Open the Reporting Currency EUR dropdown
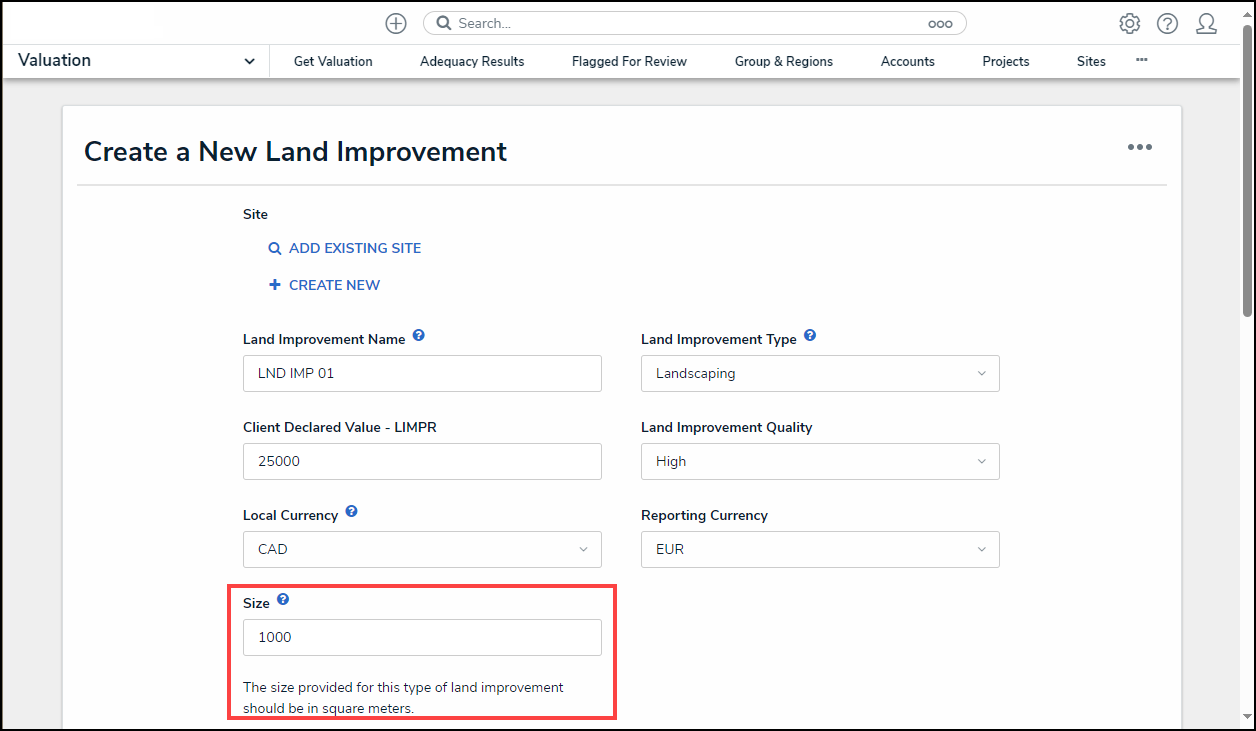 (820, 549)
